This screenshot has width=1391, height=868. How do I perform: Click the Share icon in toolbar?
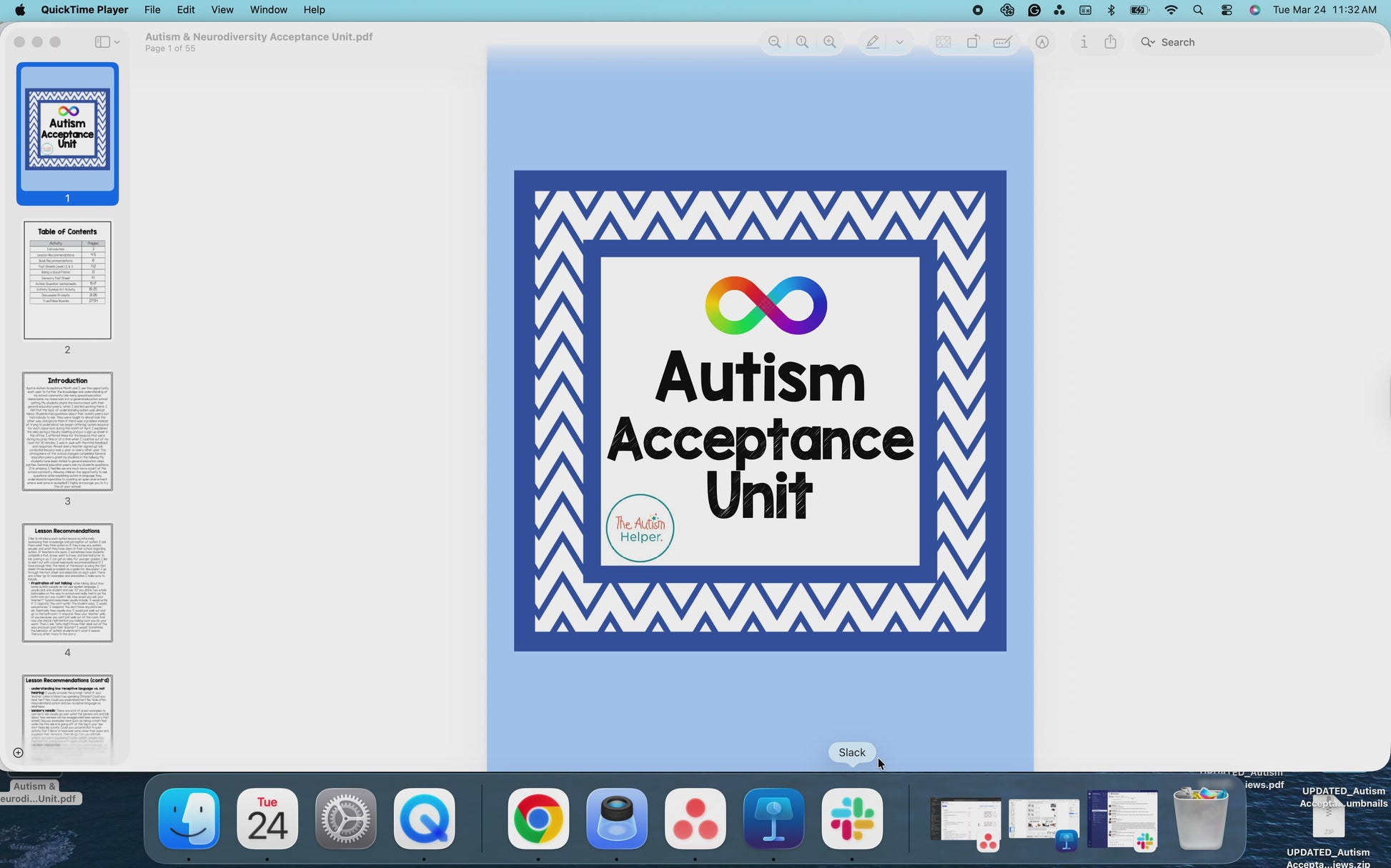(1110, 42)
